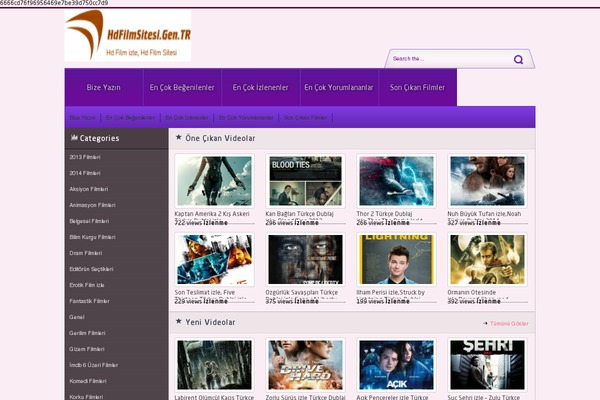The image size is (600, 400).
Task: Click En Çok İzlenenler in secondary bar
Action: coord(187,118)
